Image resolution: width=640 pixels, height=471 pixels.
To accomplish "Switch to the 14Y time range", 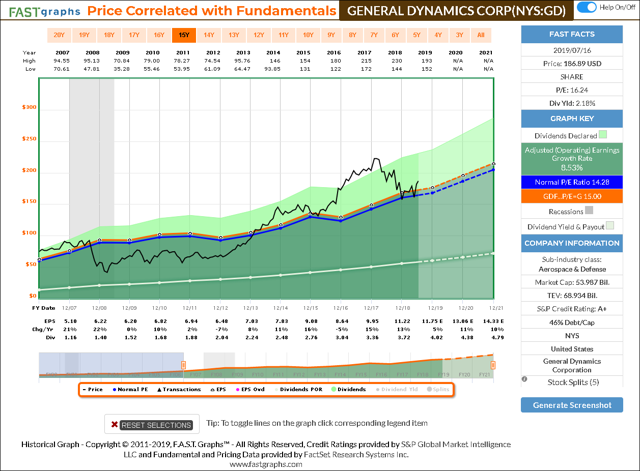I will 209,35.
